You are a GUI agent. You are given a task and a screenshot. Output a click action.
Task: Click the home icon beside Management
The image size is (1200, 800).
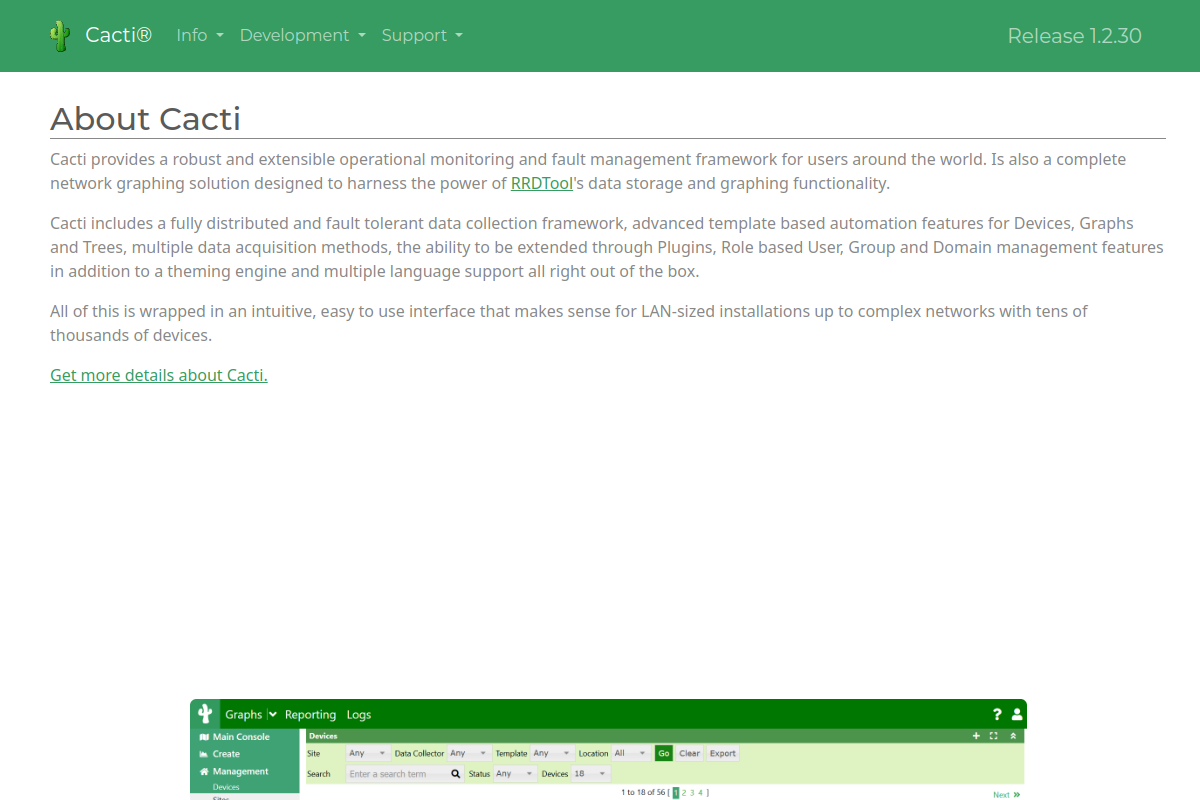[x=204, y=772]
